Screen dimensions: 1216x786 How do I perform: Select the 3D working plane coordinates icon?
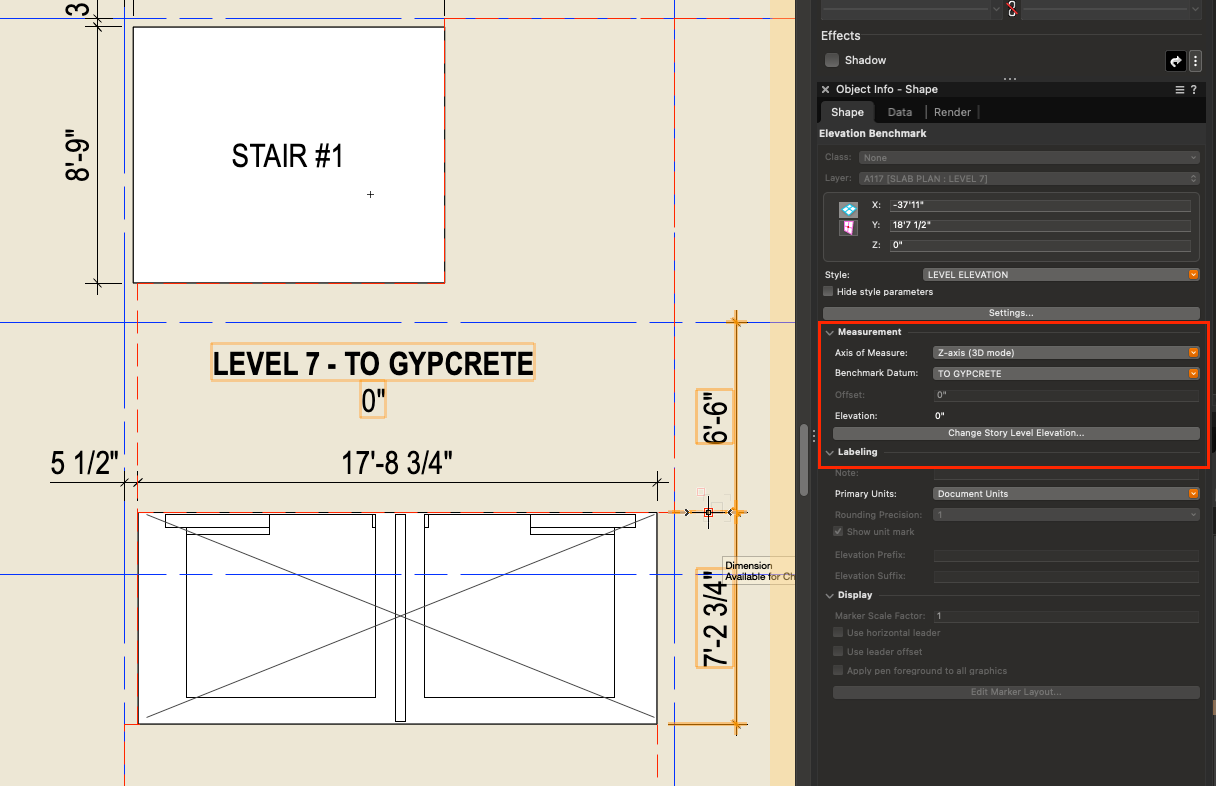pos(848,226)
